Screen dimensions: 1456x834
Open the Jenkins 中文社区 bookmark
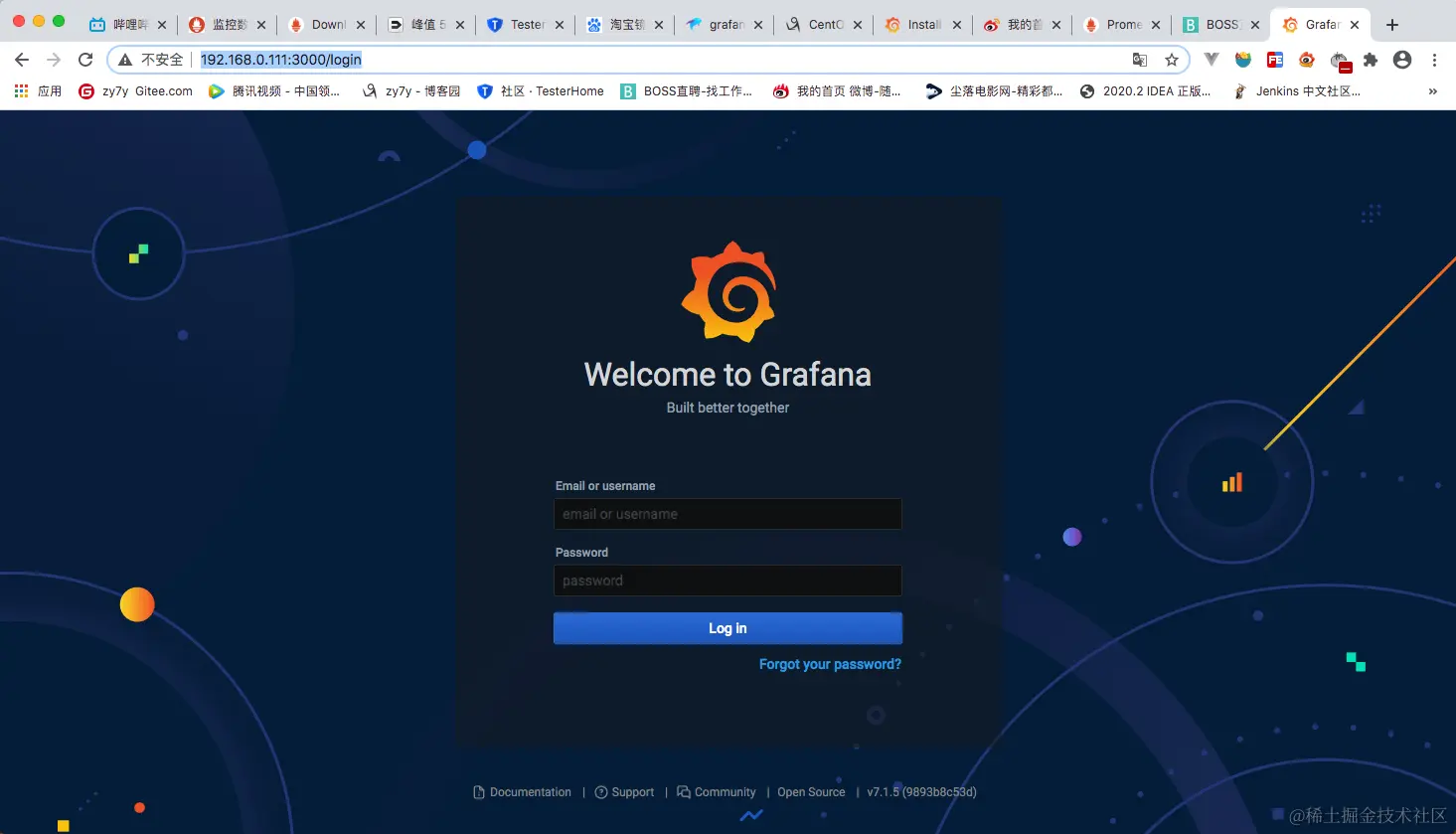click(x=1297, y=90)
